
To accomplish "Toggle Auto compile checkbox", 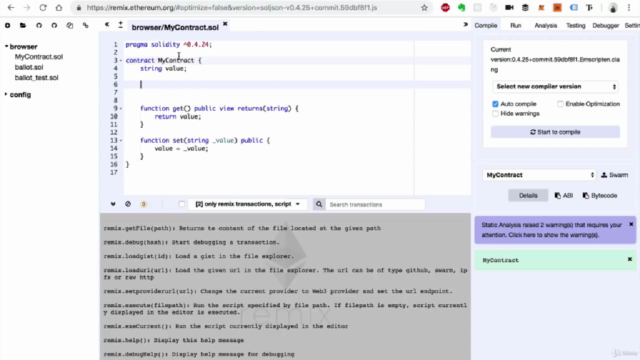I will [495, 104].
